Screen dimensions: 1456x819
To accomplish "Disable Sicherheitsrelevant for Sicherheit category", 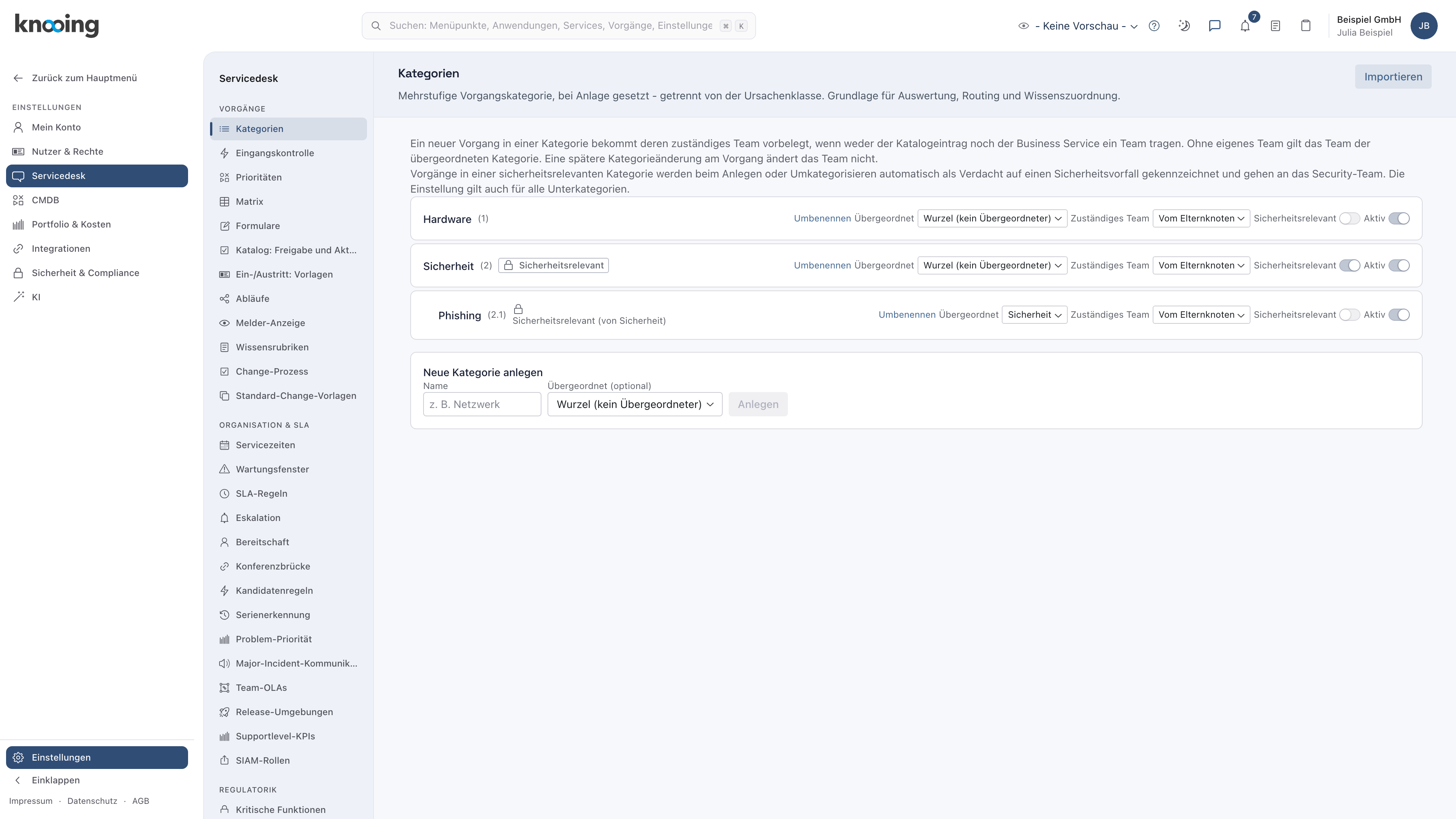I will pos(1349,266).
